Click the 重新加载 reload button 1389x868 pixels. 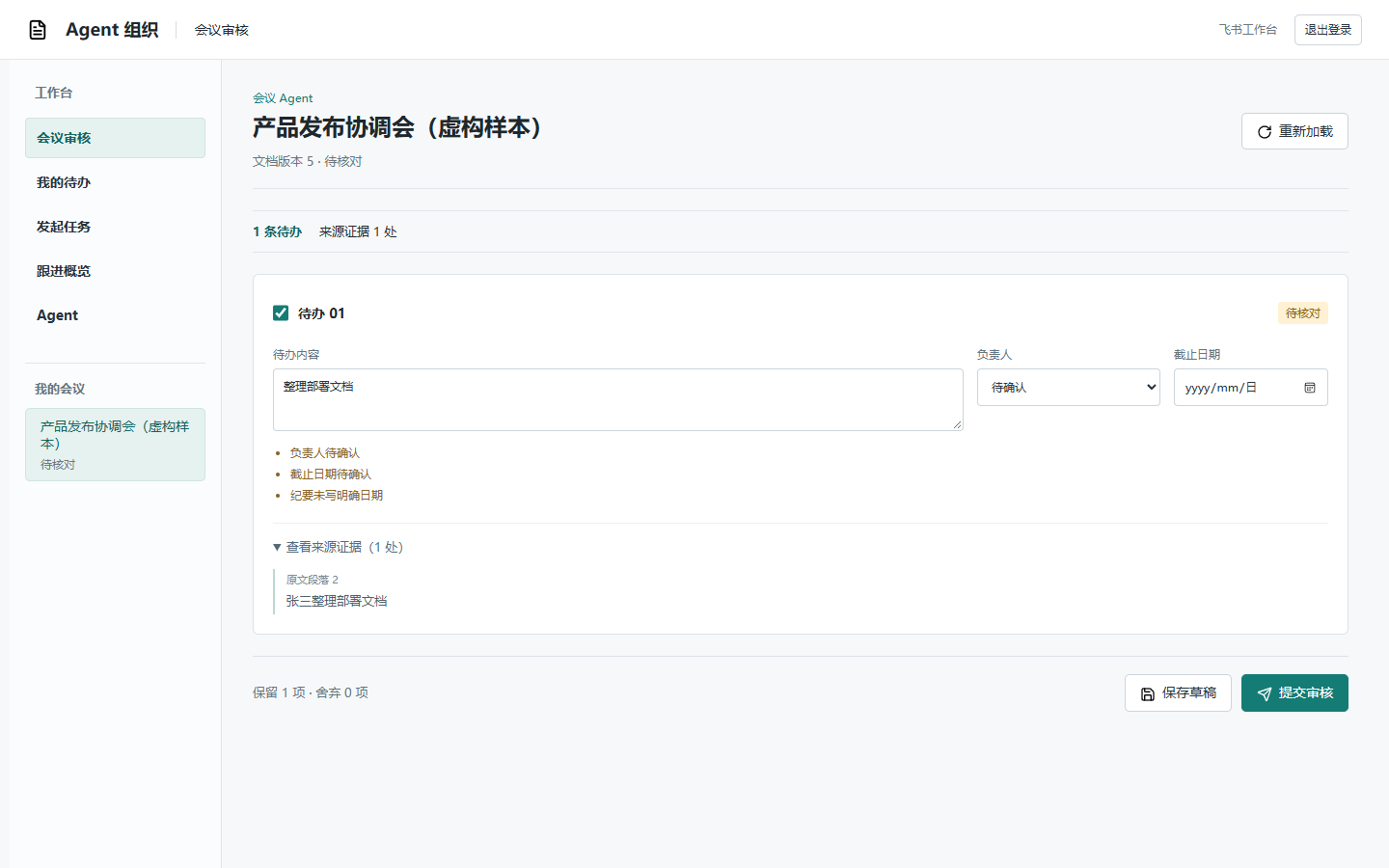click(1294, 131)
